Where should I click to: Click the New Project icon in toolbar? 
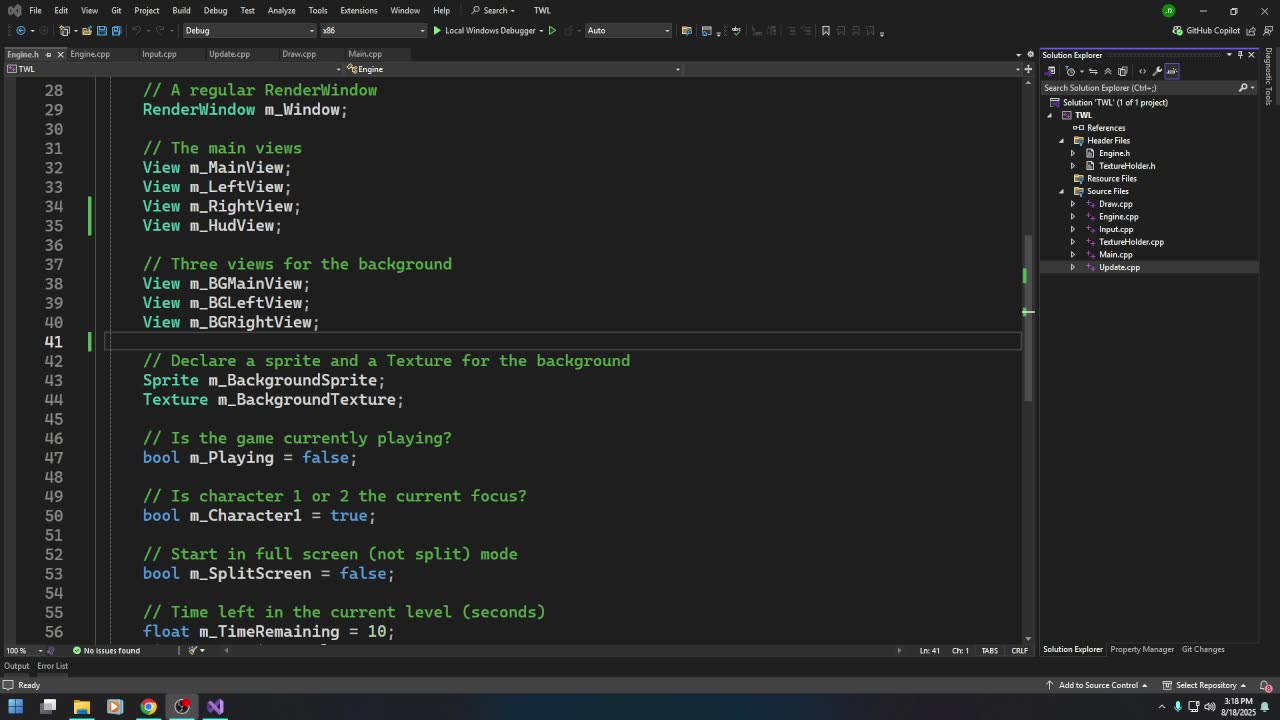coord(64,30)
